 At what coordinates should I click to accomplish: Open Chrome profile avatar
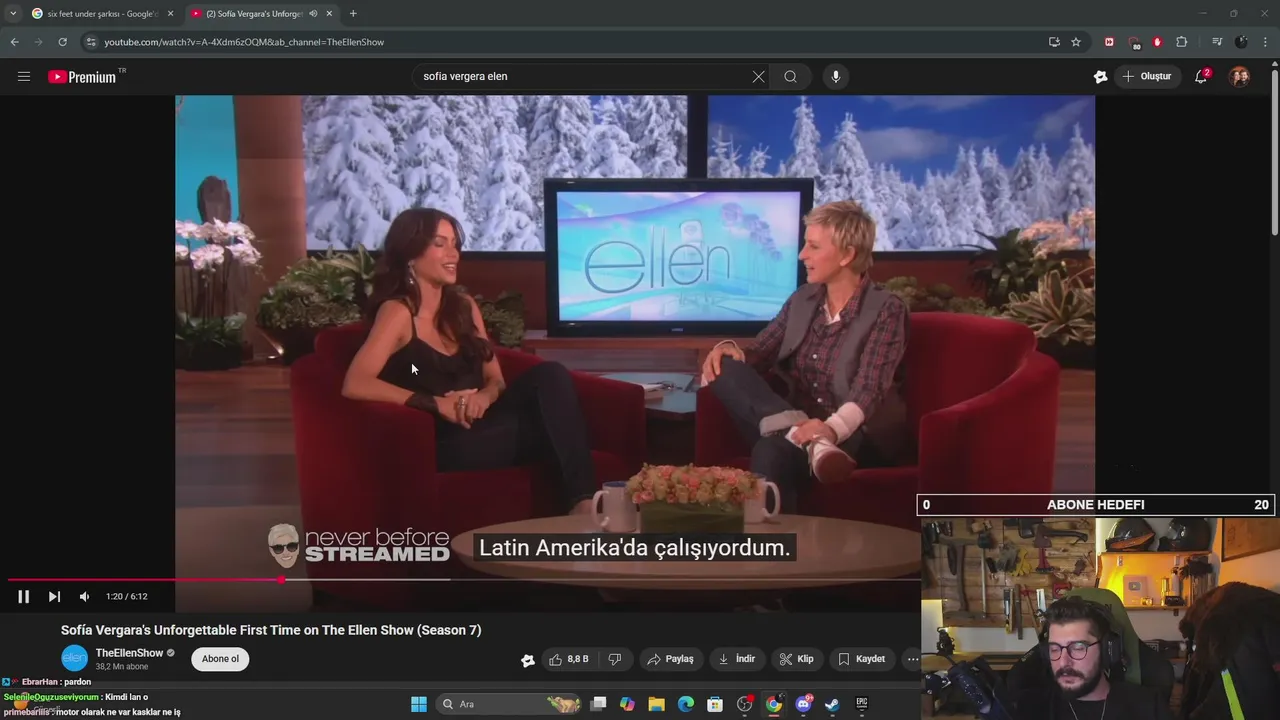(x=1241, y=42)
